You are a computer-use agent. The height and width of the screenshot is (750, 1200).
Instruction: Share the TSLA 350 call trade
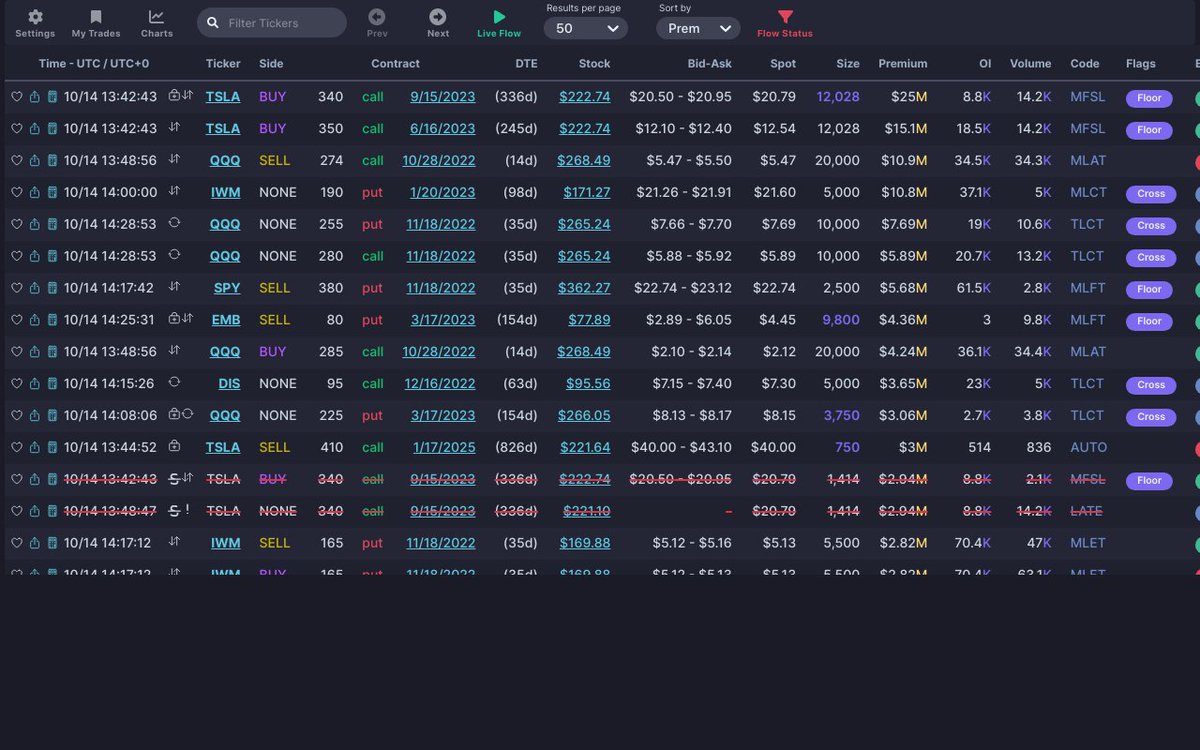pyautogui.click(x=35, y=129)
